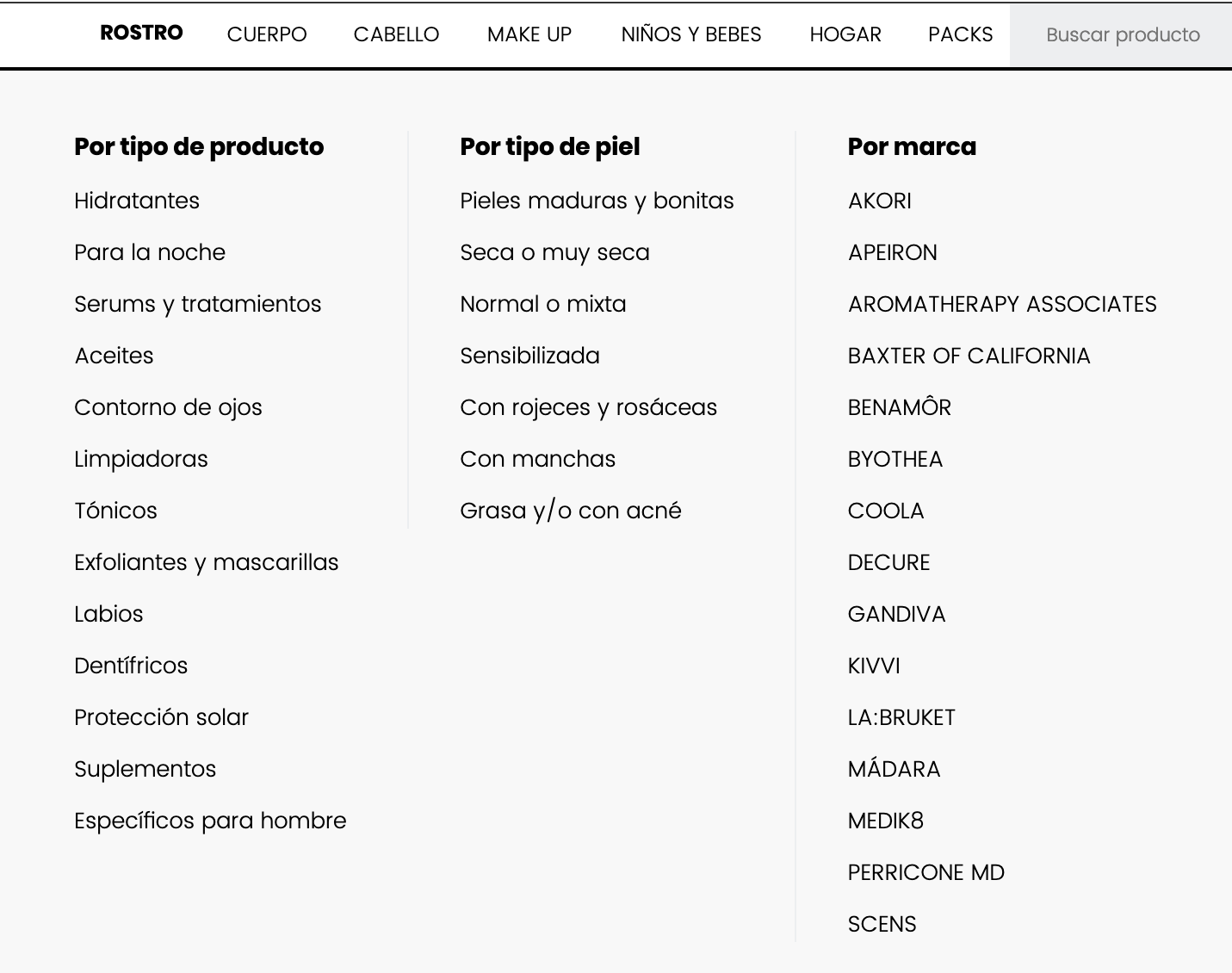The image size is (1232, 973).
Task: Open the NIÑOS Y BEBES category
Action: [691, 34]
